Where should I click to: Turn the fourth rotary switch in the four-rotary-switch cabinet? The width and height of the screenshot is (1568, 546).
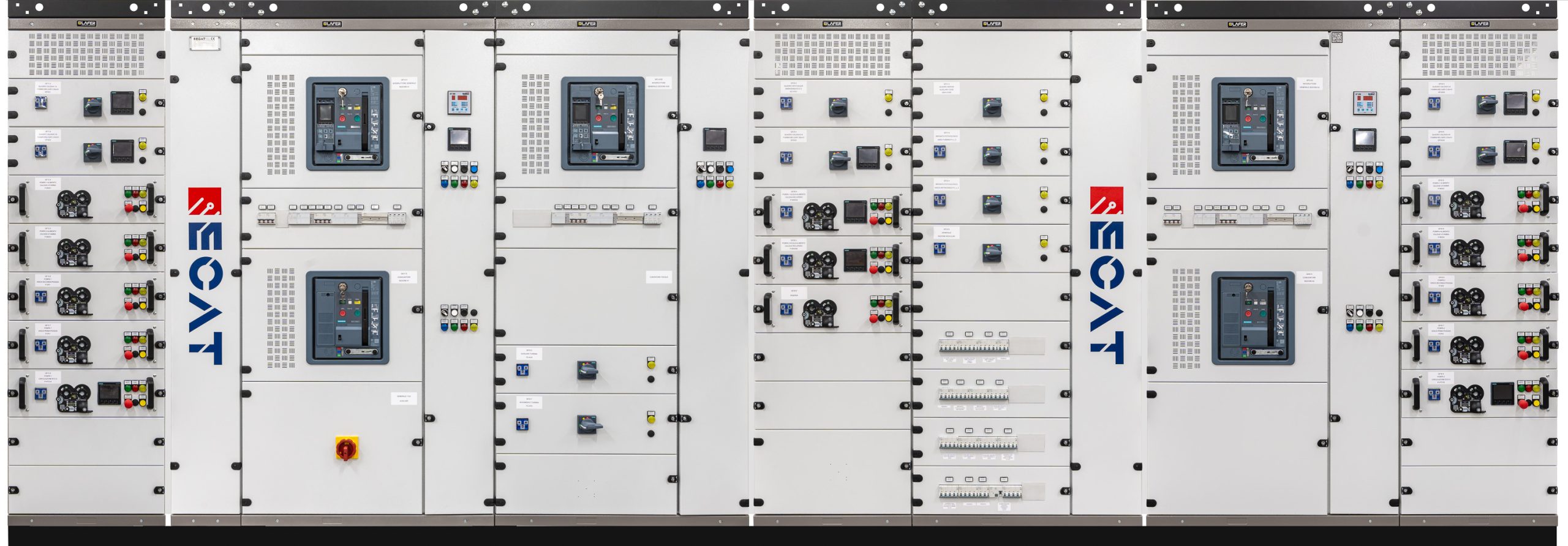tap(992, 252)
